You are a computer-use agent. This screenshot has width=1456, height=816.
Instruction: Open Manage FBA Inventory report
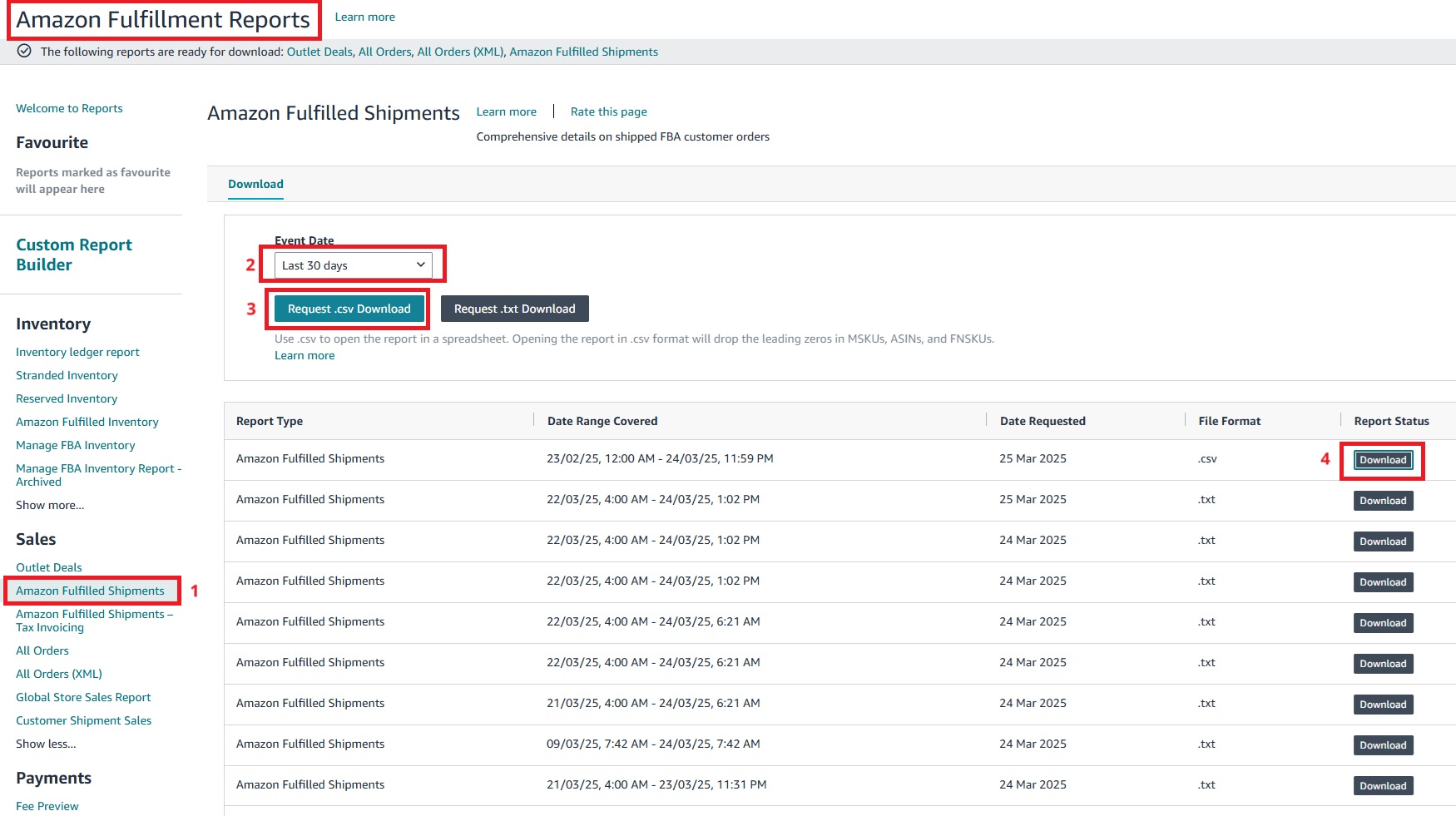[75, 445]
